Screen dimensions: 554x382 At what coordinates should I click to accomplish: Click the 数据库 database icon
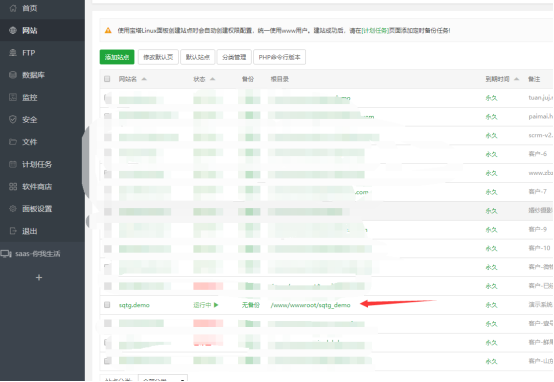click(13, 75)
